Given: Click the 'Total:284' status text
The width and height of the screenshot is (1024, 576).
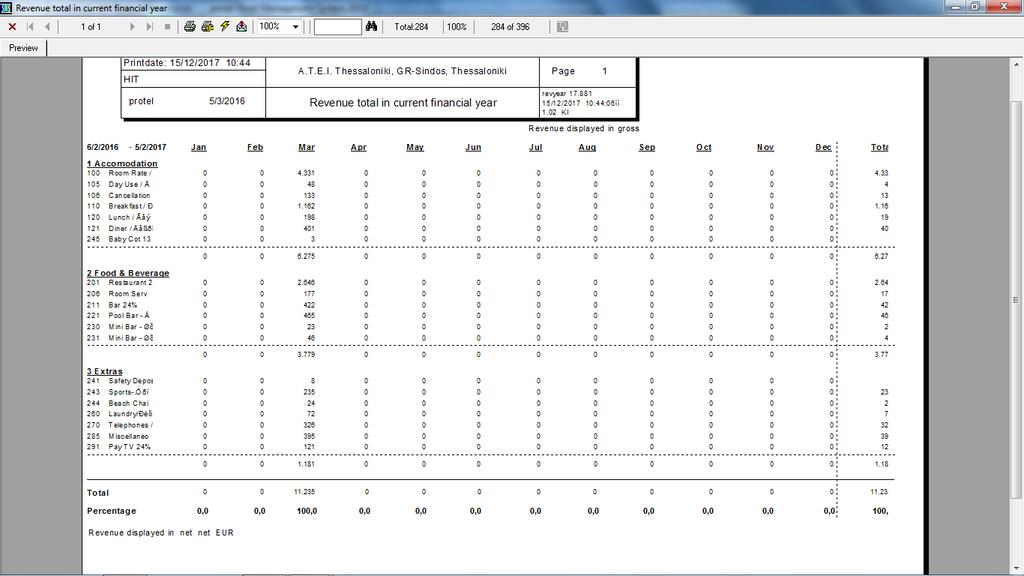Looking at the screenshot, I should click(411, 27).
